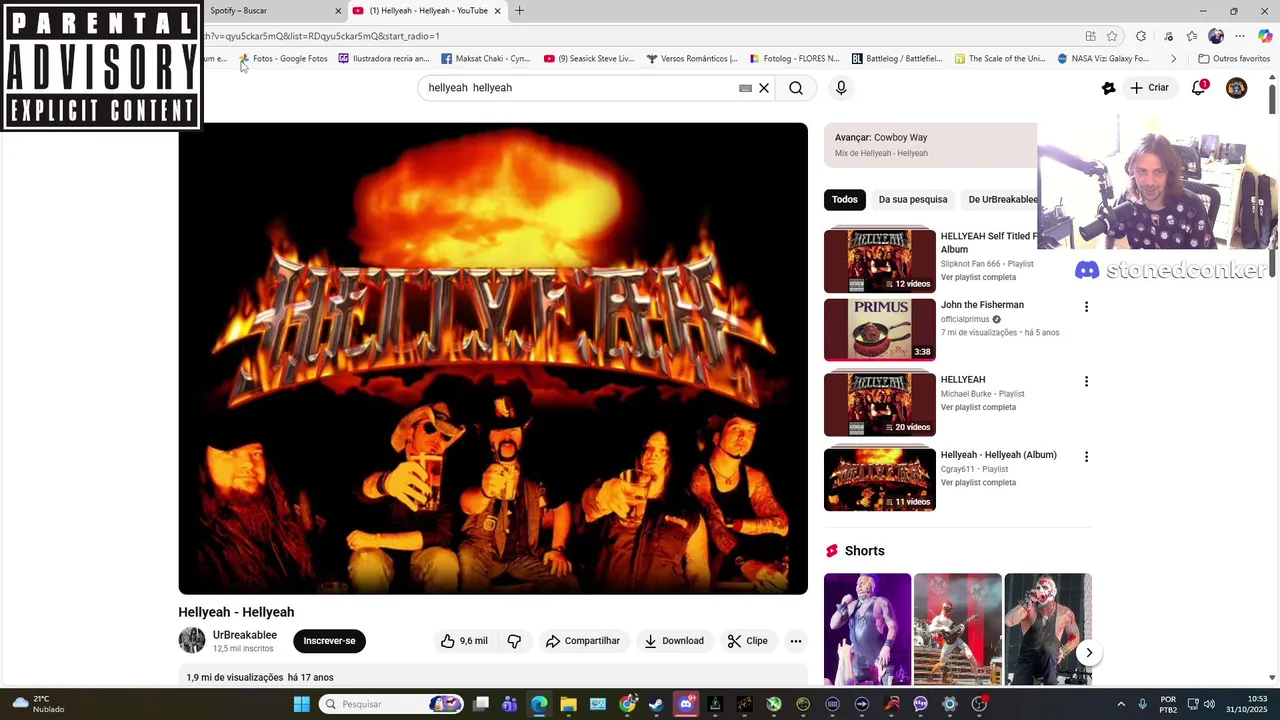This screenshot has width=1280, height=720.
Task: Select the De UrBreakablee filter chip
Action: click(x=1000, y=199)
